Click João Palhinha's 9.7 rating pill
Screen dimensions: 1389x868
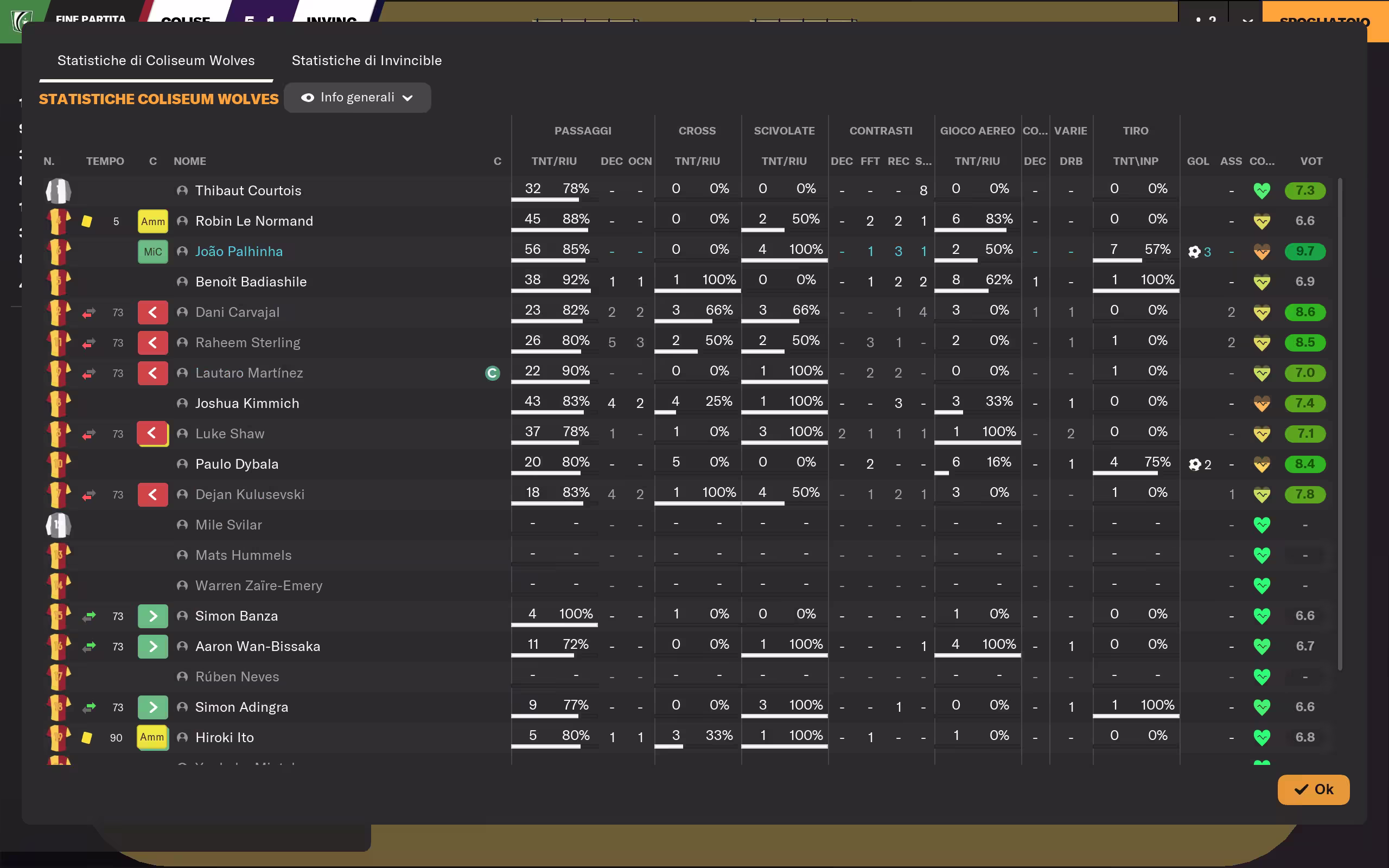point(1304,251)
